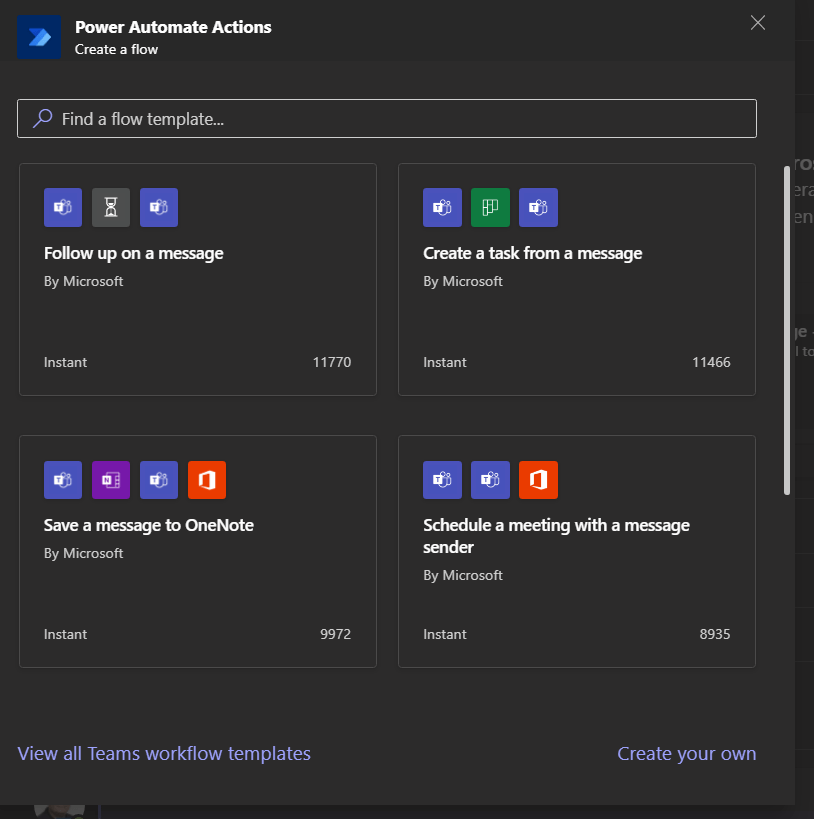The image size is (814, 819).
Task: Open View all Teams workflow templates link
Action: [x=164, y=753]
